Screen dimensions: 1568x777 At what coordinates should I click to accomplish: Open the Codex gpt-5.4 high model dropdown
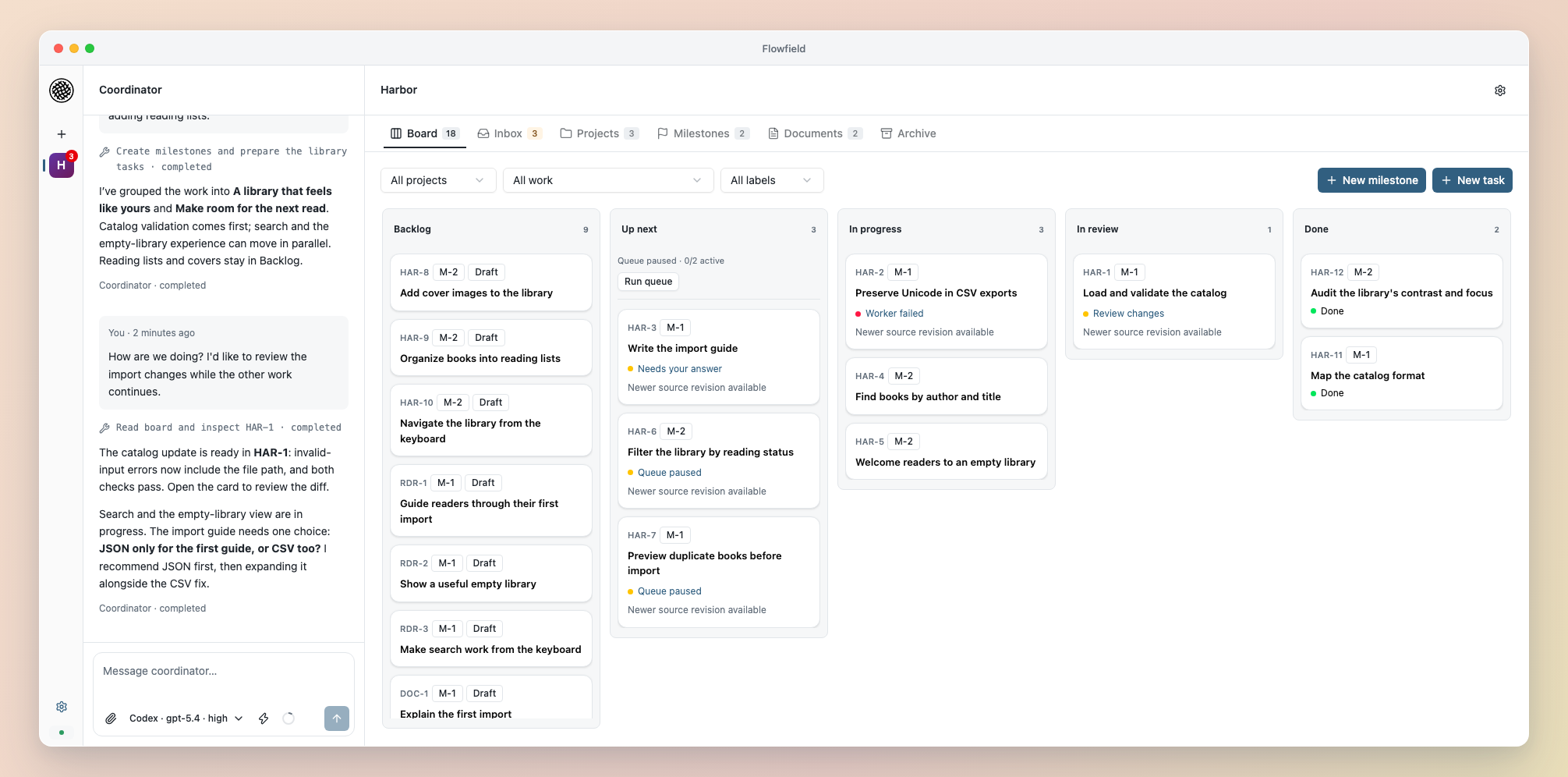click(186, 718)
